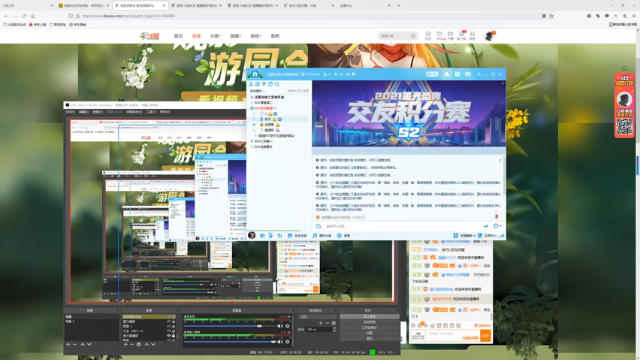Open source properties gear in OBS Sources panel

[139, 344]
